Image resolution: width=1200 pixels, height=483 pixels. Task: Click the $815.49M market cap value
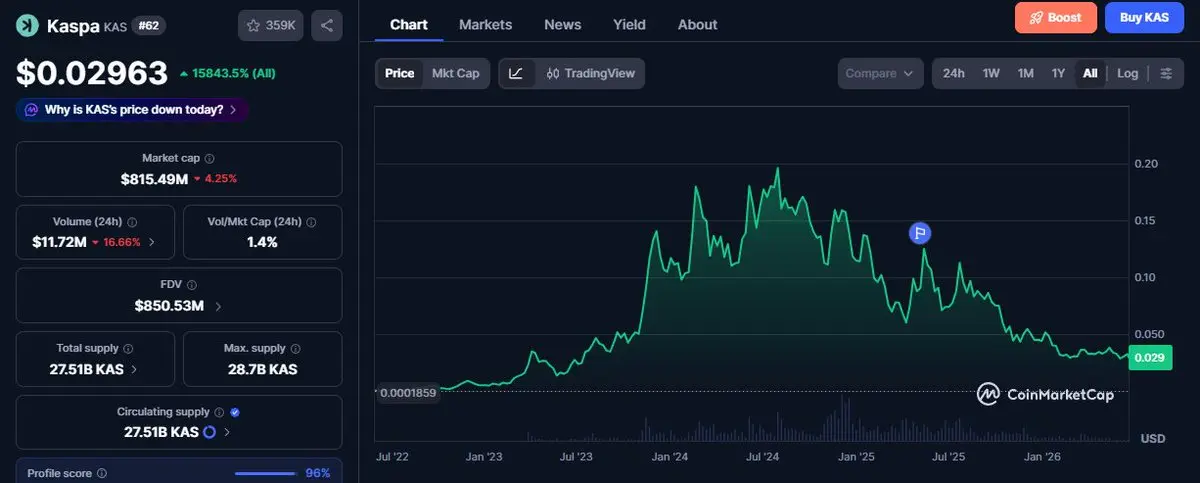pyautogui.click(x=154, y=178)
